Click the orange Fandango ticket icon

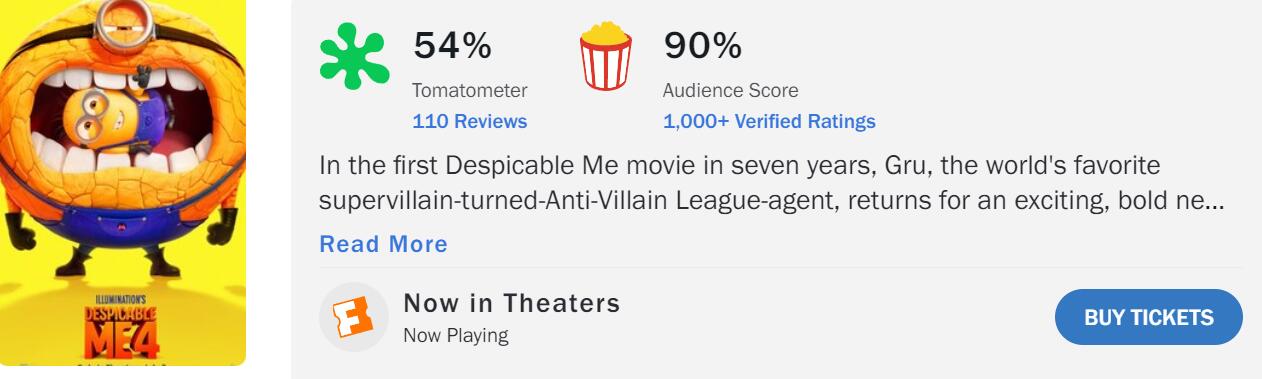coord(353,317)
